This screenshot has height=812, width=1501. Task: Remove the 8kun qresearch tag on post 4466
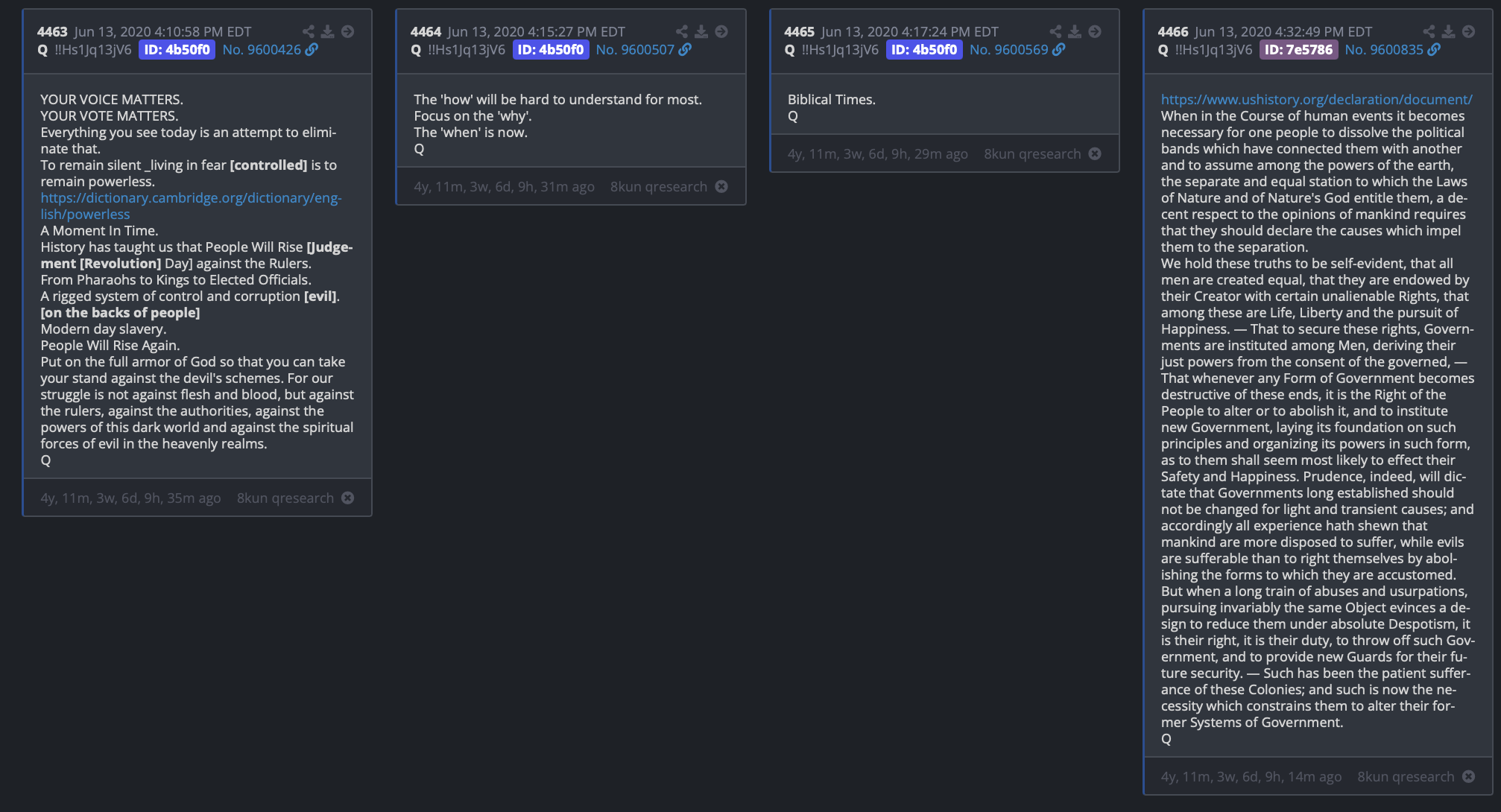point(1468,776)
